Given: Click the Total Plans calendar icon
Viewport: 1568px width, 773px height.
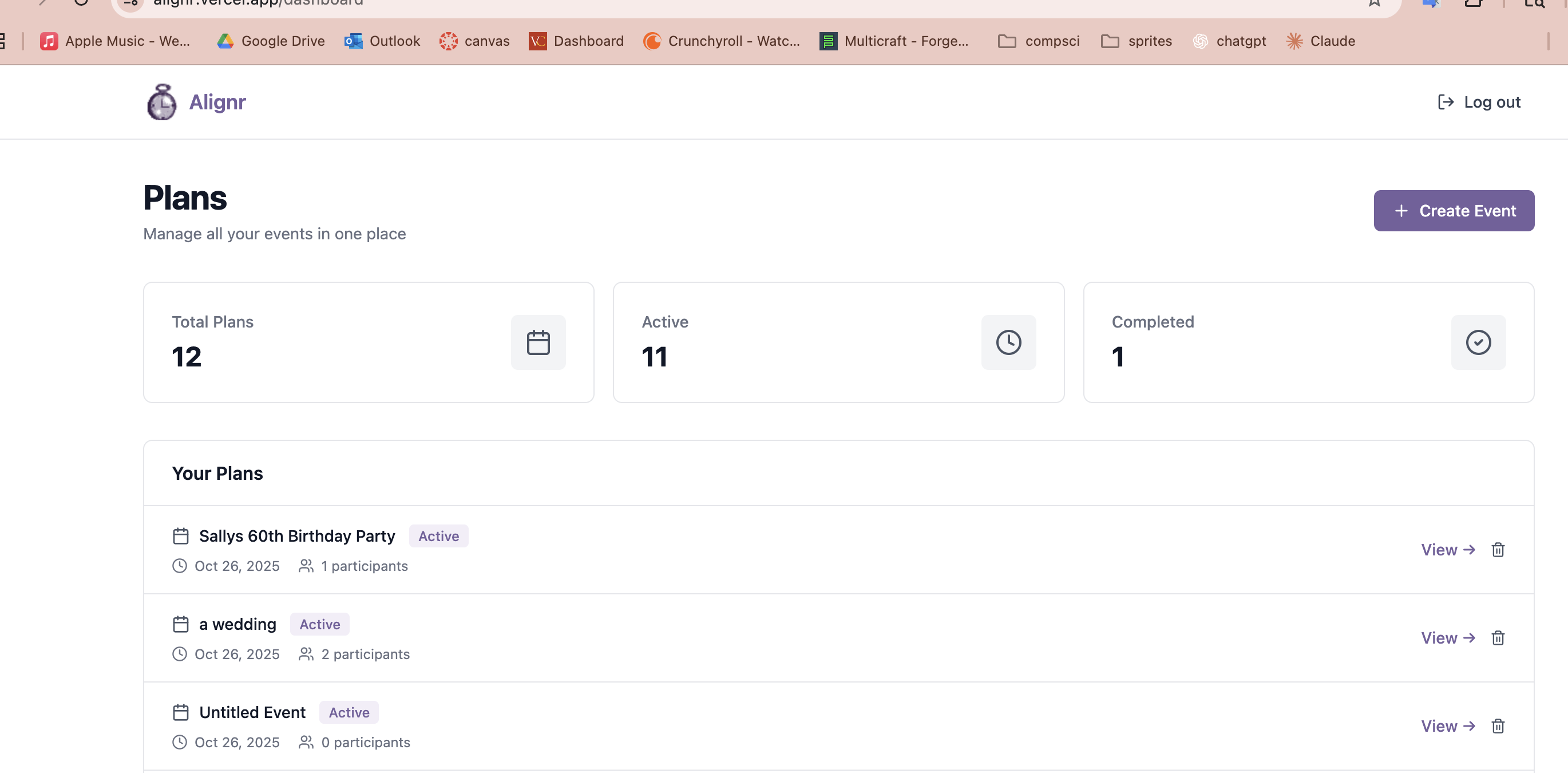Looking at the screenshot, I should 537,342.
